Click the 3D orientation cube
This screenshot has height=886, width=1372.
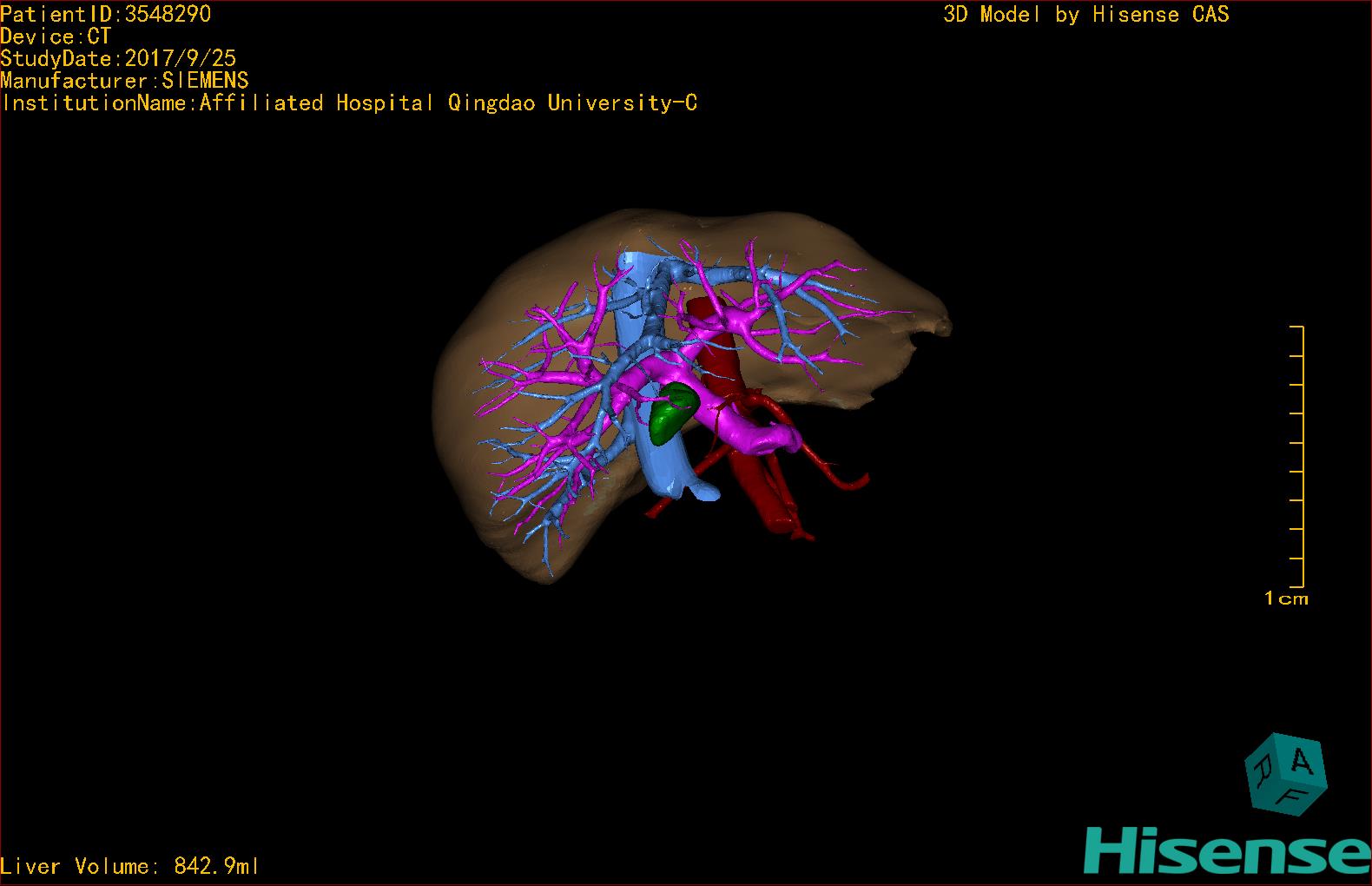coord(1286,775)
